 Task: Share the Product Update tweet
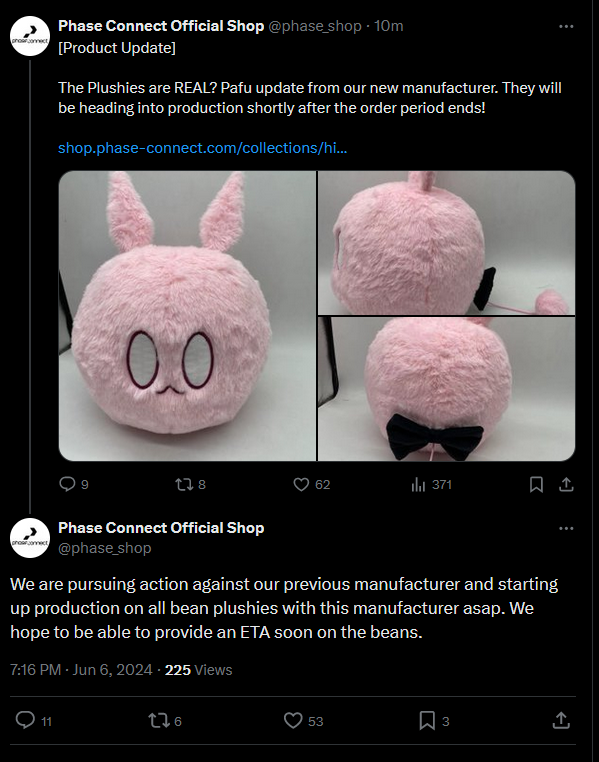pyautogui.click(x=566, y=485)
